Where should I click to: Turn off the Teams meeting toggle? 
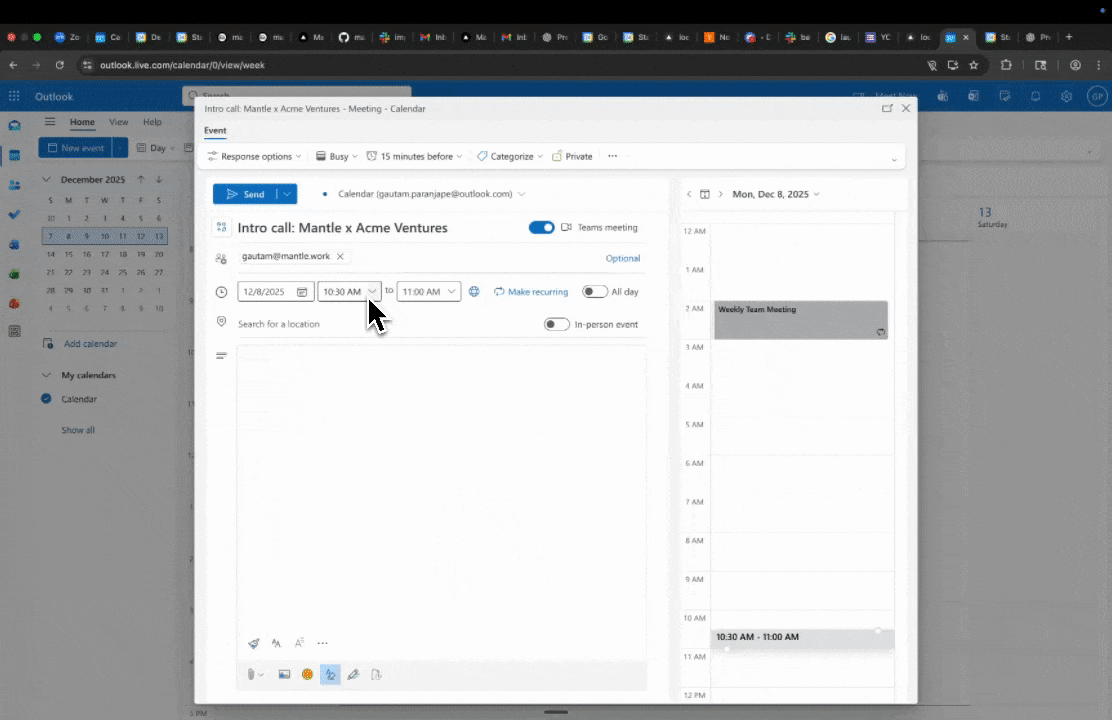click(x=541, y=228)
